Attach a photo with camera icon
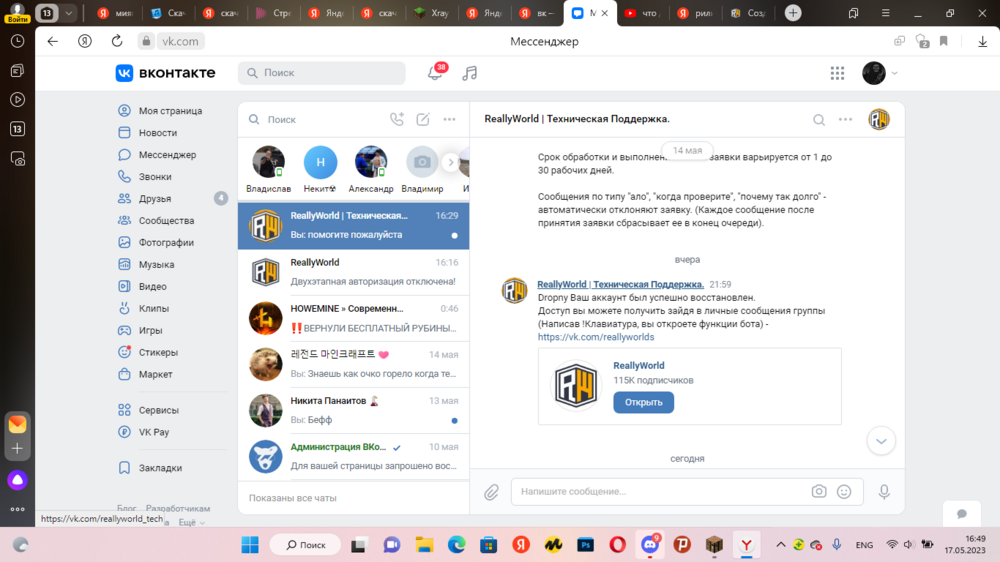 pyautogui.click(x=819, y=491)
